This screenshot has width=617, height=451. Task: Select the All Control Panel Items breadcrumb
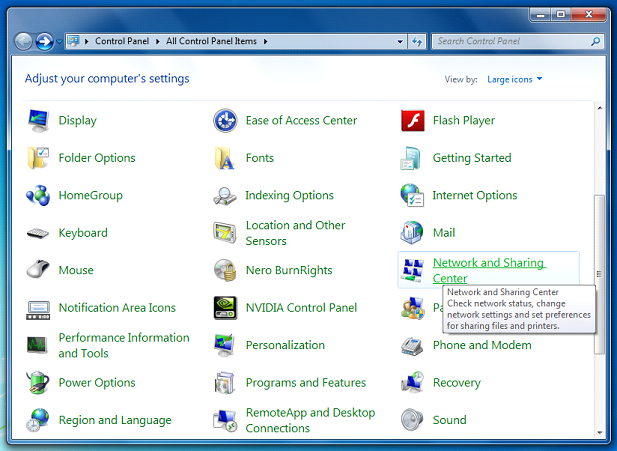click(211, 41)
